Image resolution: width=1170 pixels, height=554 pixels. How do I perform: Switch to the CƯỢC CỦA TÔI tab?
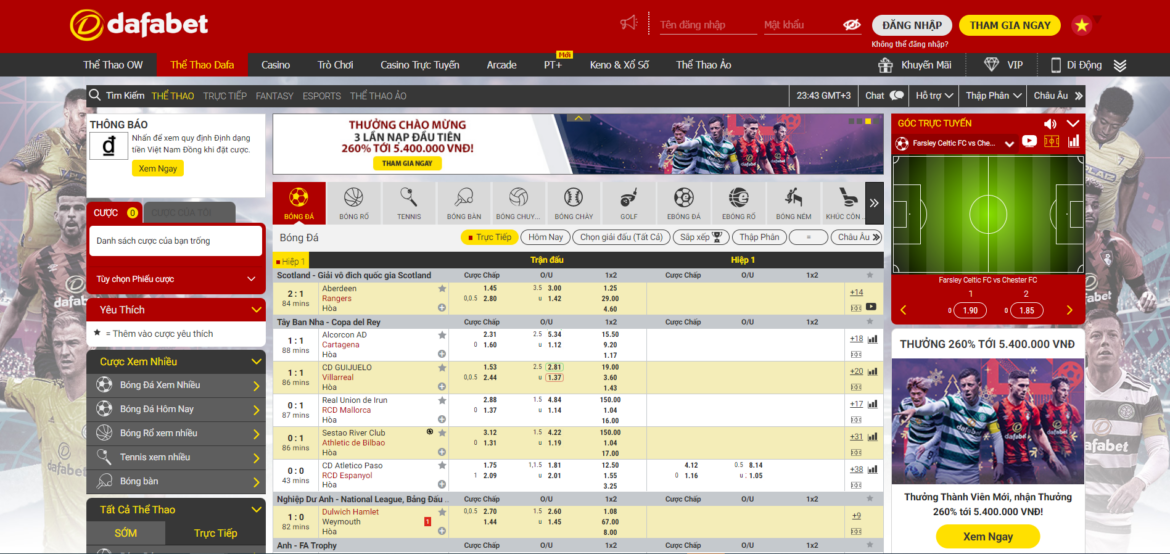[188, 213]
